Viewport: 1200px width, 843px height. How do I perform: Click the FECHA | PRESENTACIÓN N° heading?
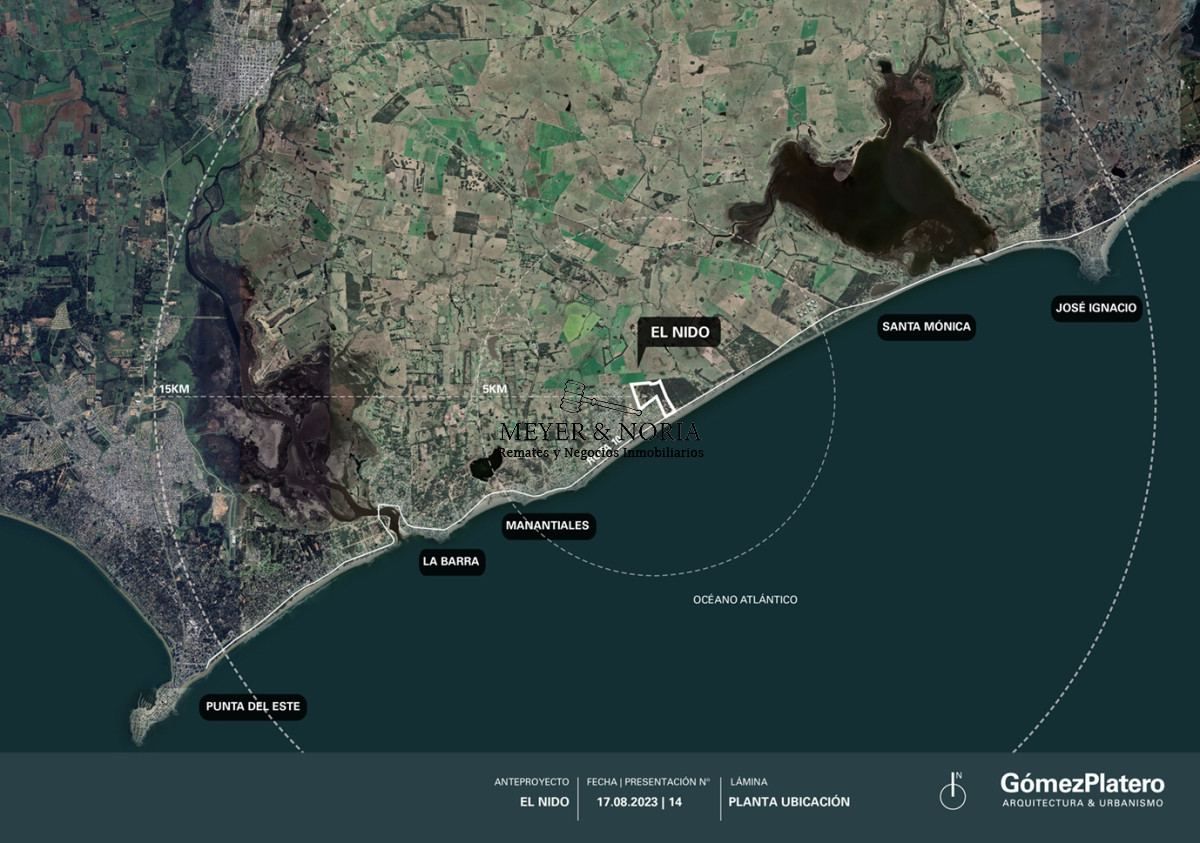(x=648, y=781)
